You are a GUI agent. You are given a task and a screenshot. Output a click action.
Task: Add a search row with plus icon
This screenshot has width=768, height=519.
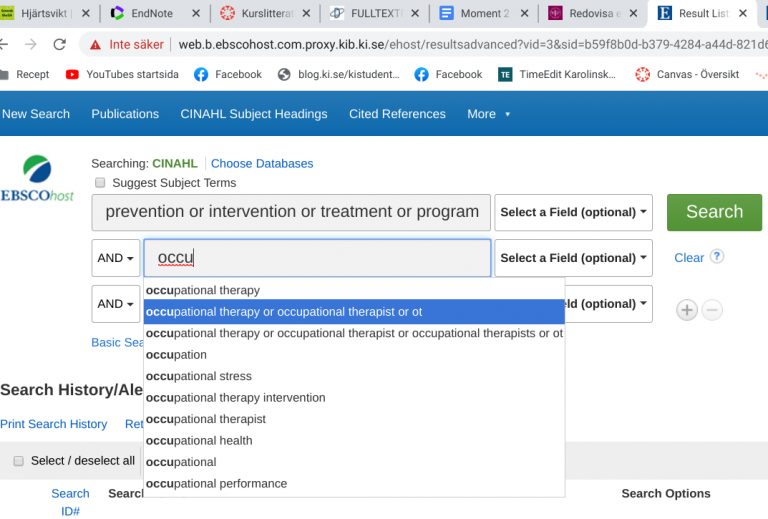tap(687, 310)
